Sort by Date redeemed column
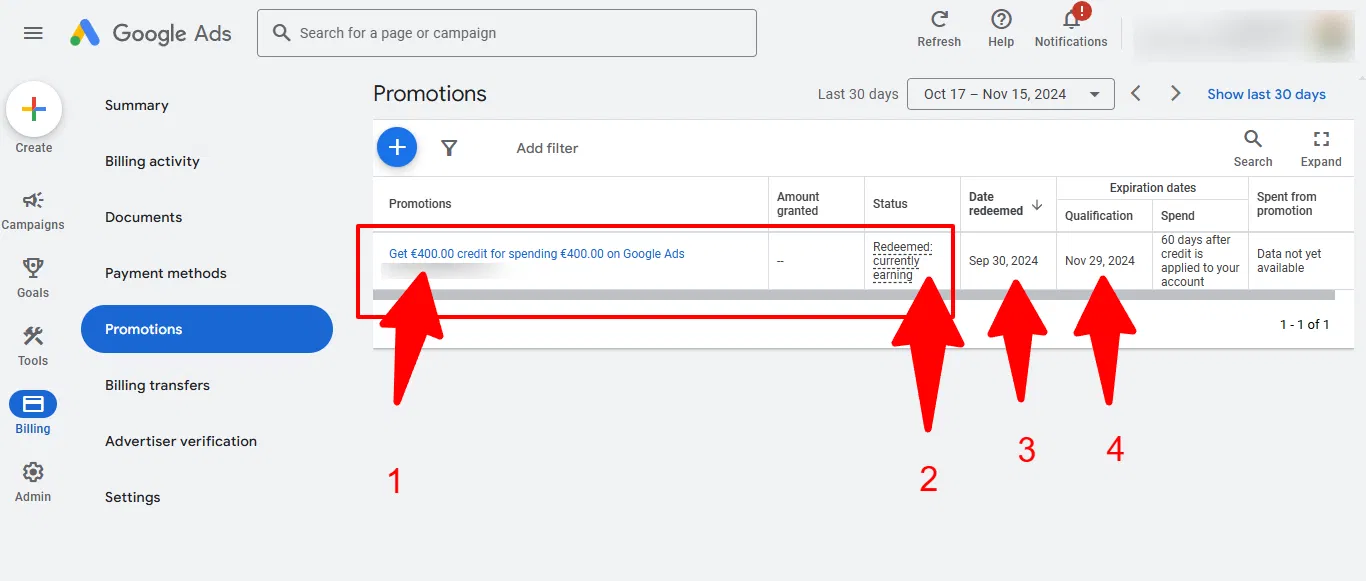 coord(1006,204)
